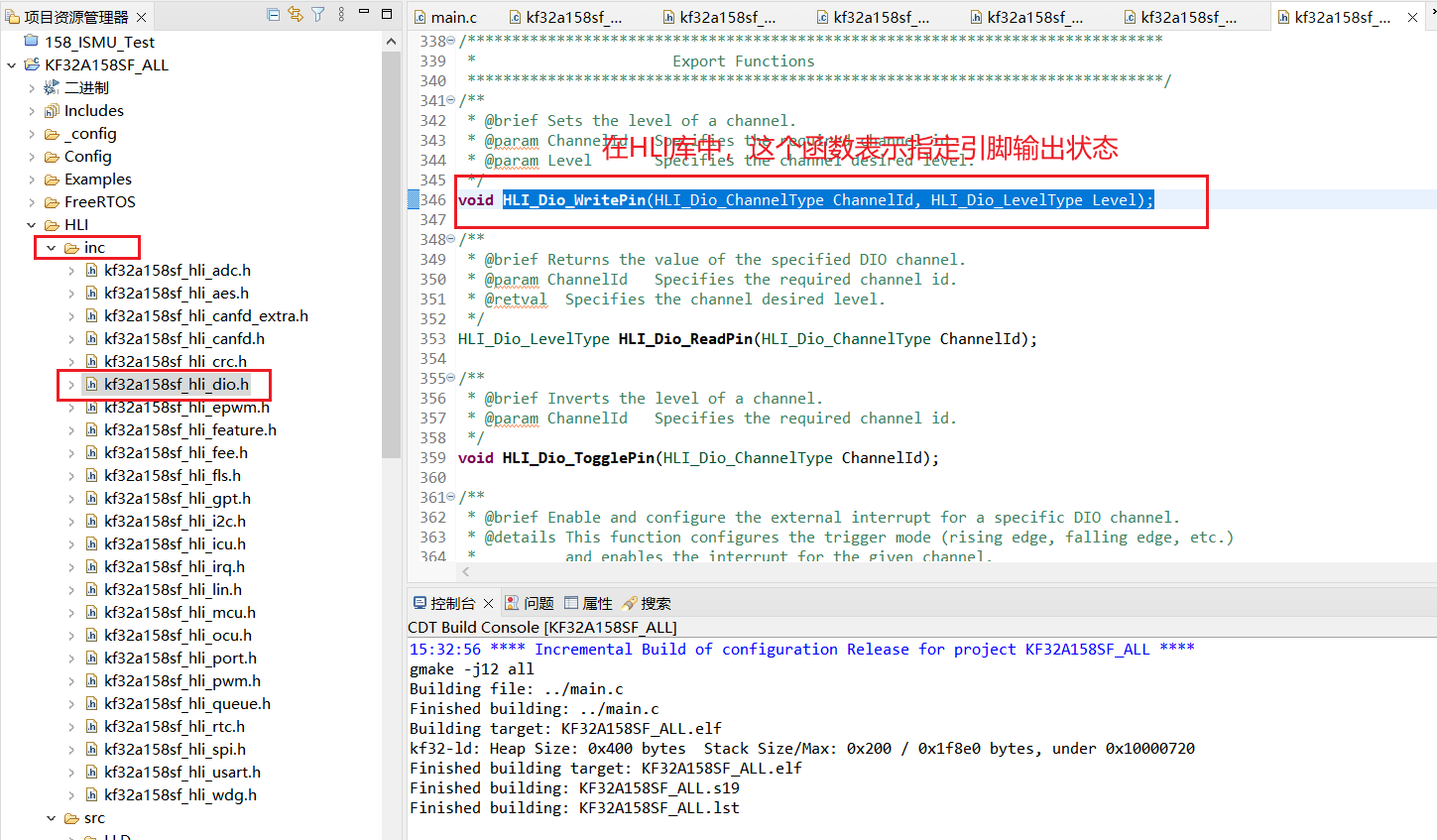Click the 二进制 binaries icon
Image resolution: width=1437 pixels, height=840 pixels.
pos(52,87)
